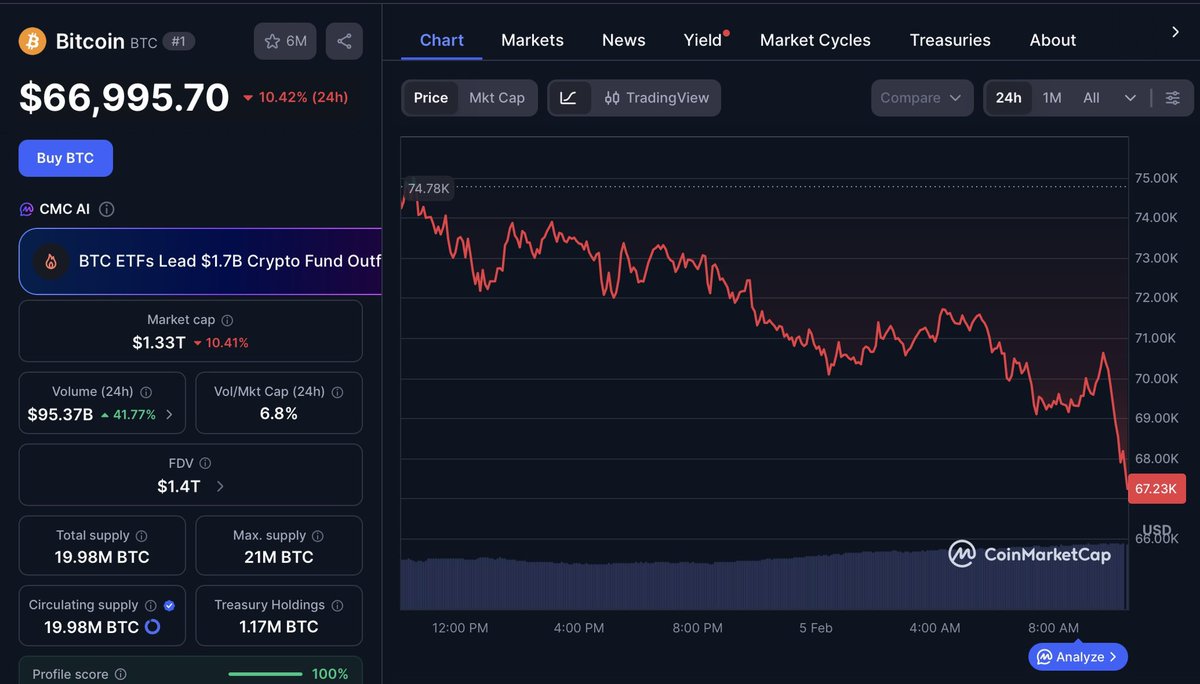Add Bitcoin to watchlist via star button
The image size is (1200, 684).
click(x=285, y=41)
